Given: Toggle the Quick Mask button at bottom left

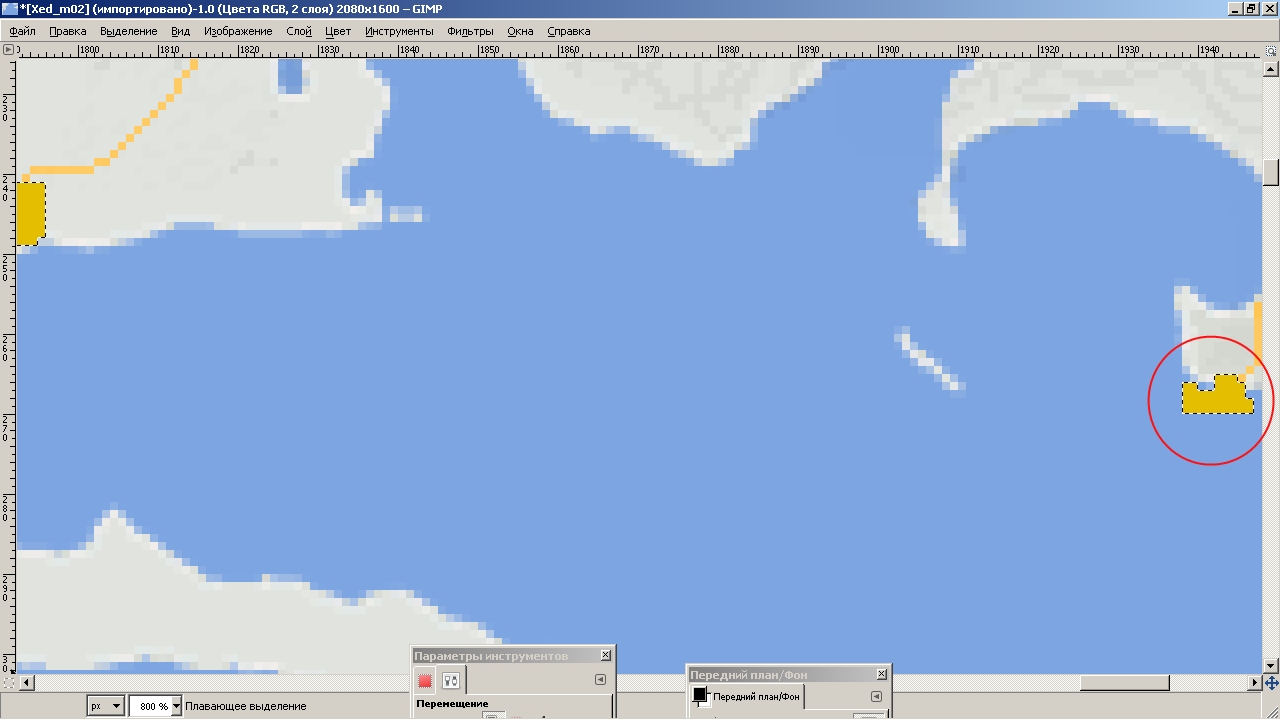Looking at the screenshot, I should [x=8, y=683].
